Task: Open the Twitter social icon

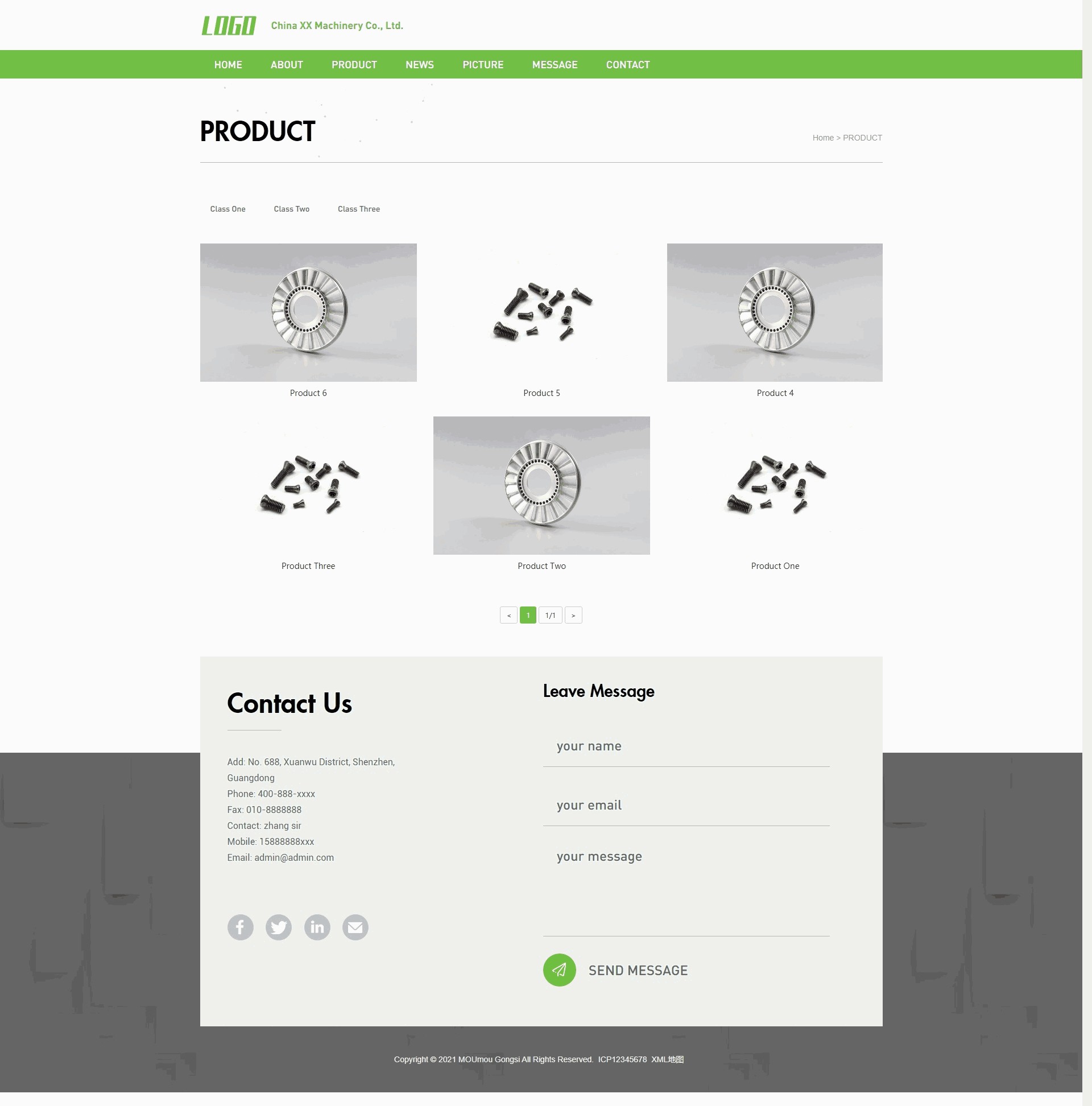Action: pyautogui.click(x=279, y=927)
